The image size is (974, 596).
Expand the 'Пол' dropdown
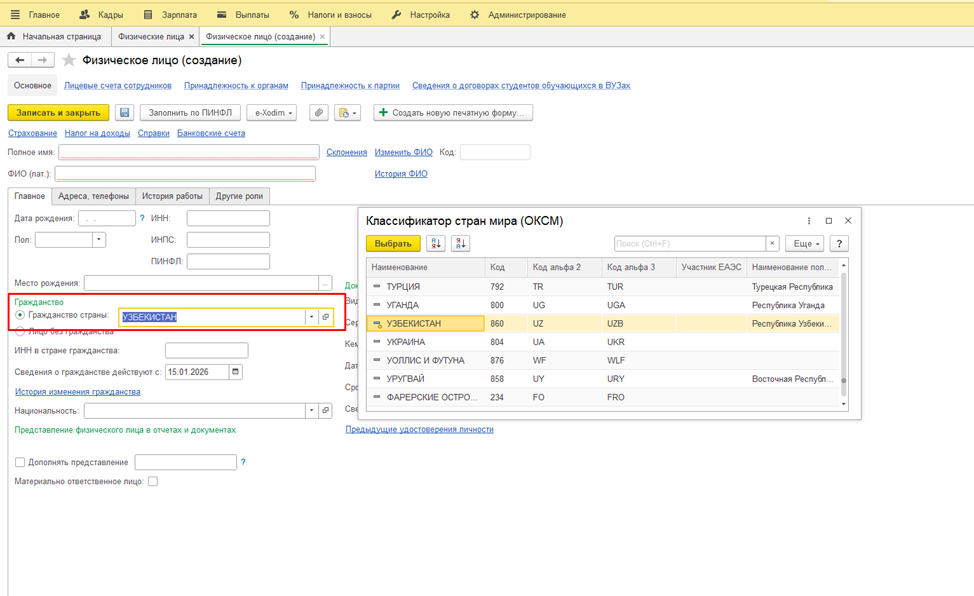pos(99,240)
